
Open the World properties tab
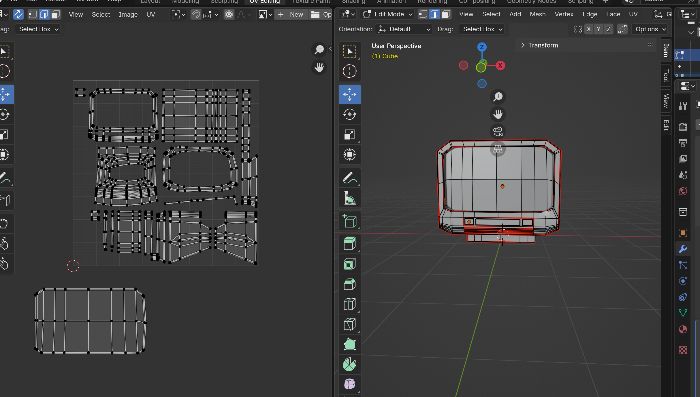tap(683, 192)
